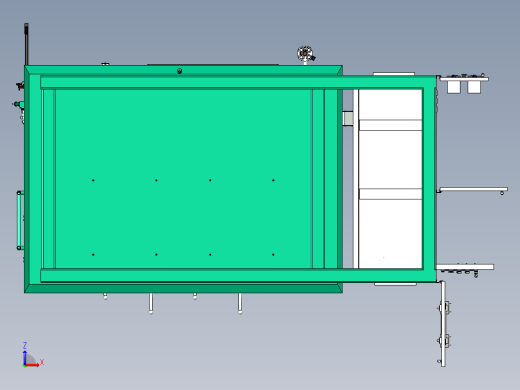Select the white tray panel beside the chamber

390,179
